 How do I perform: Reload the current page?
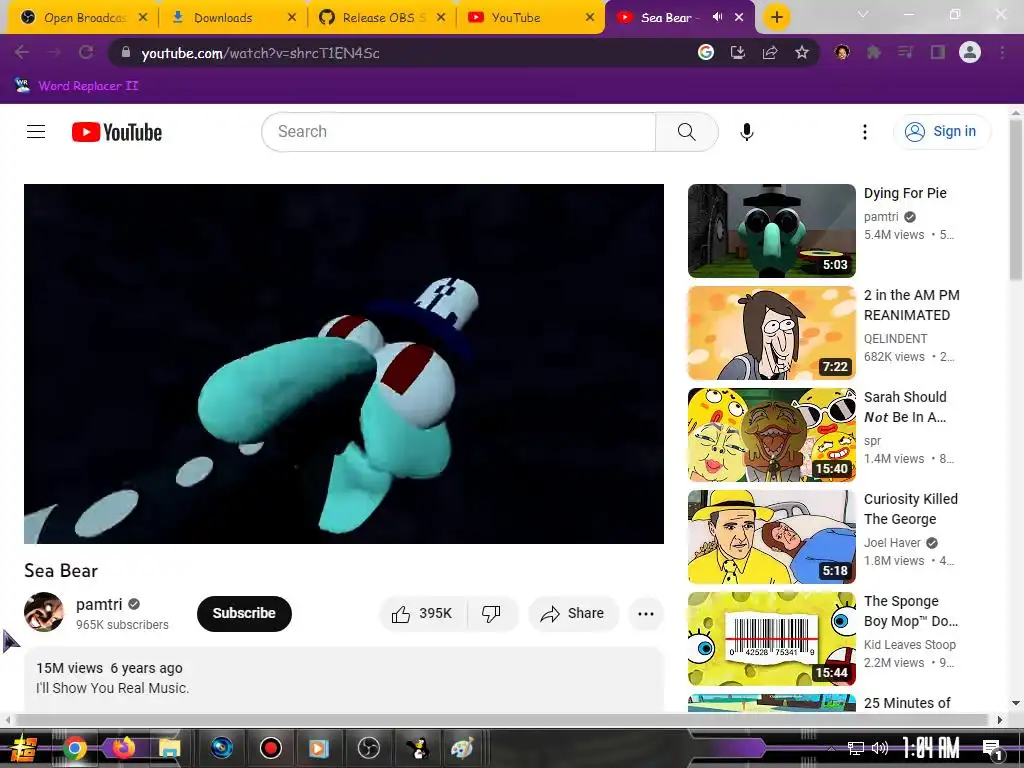pos(86,52)
